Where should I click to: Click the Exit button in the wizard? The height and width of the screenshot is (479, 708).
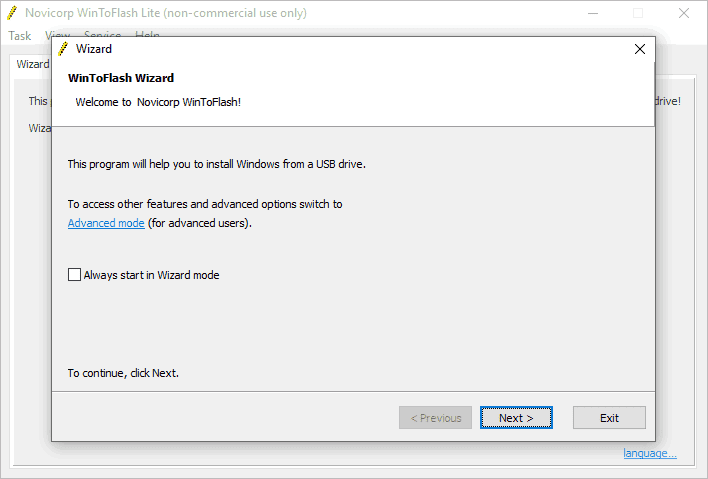coord(609,418)
